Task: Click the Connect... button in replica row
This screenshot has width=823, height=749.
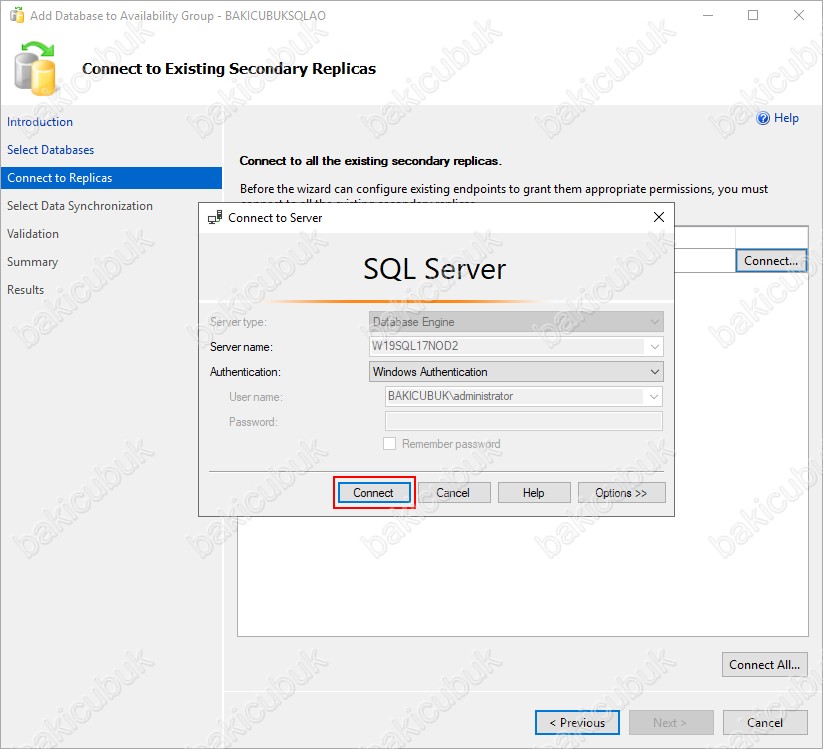Action: coord(771,261)
